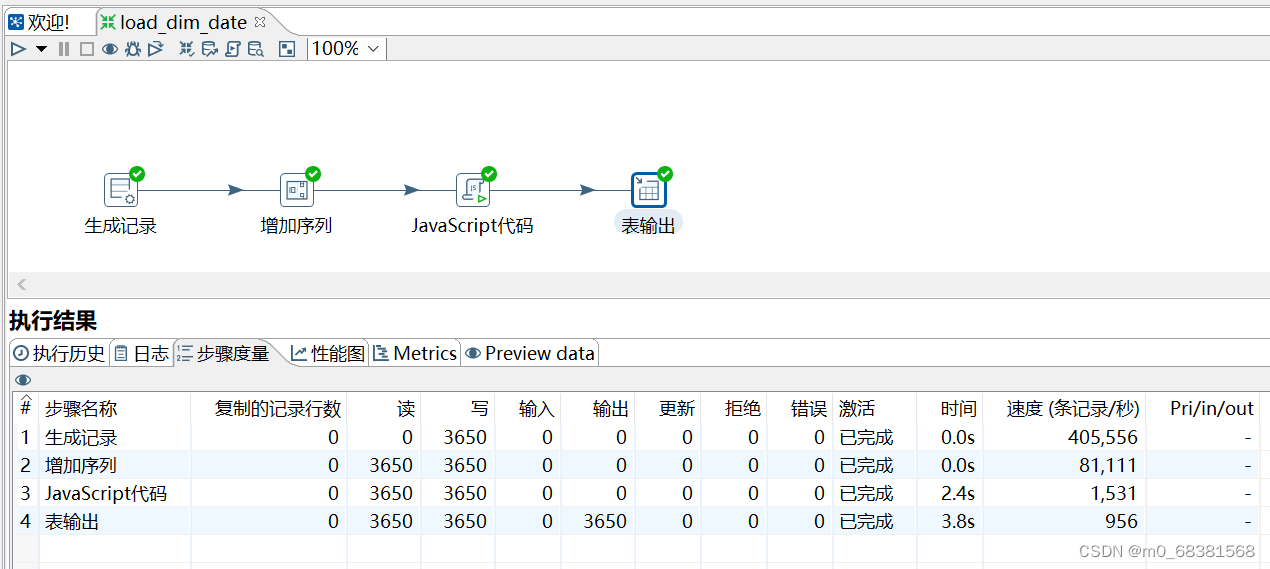The height and width of the screenshot is (569, 1270).
Task: Select the 表输出 step icon on canvas
Action: [648, 190]
